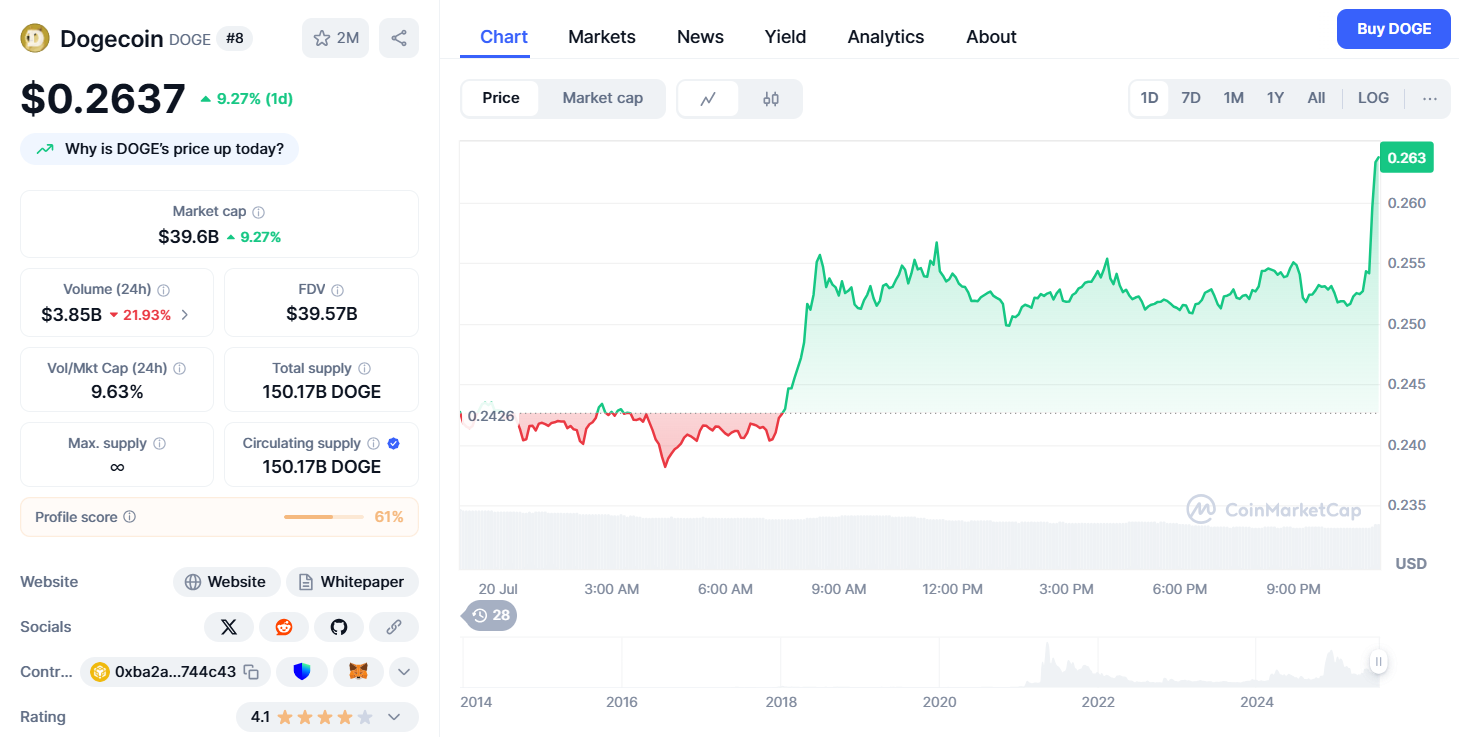Image resolution: width=1459 pixels, height=737 pixels.
Task: Set chart range to 1M
Action: [x=1233, y=98]
